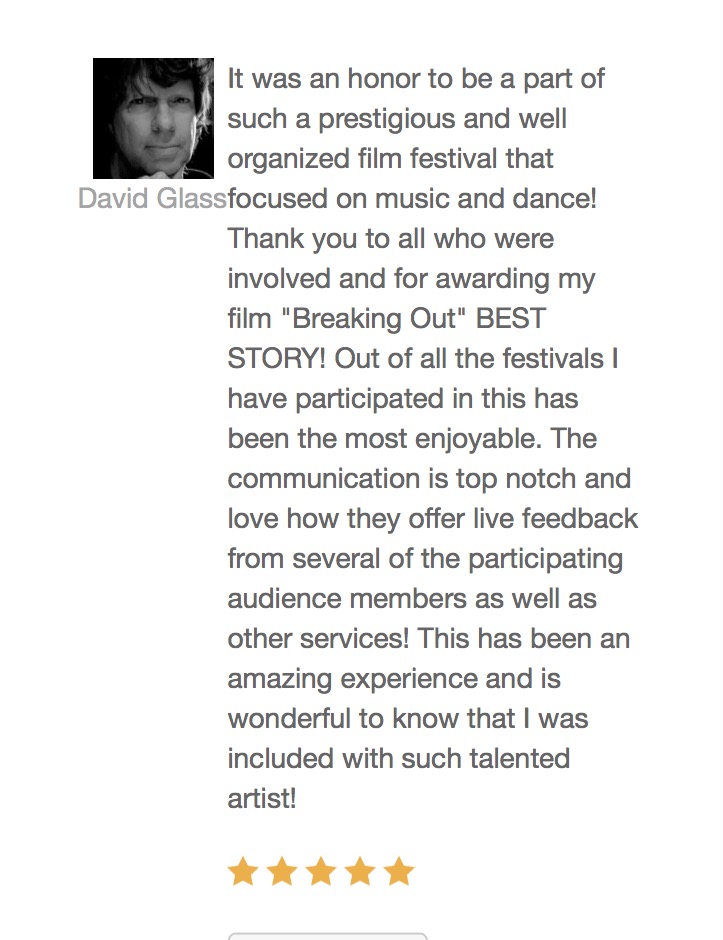
Task: Click the first star in the rating
Action: coord(242,871)
